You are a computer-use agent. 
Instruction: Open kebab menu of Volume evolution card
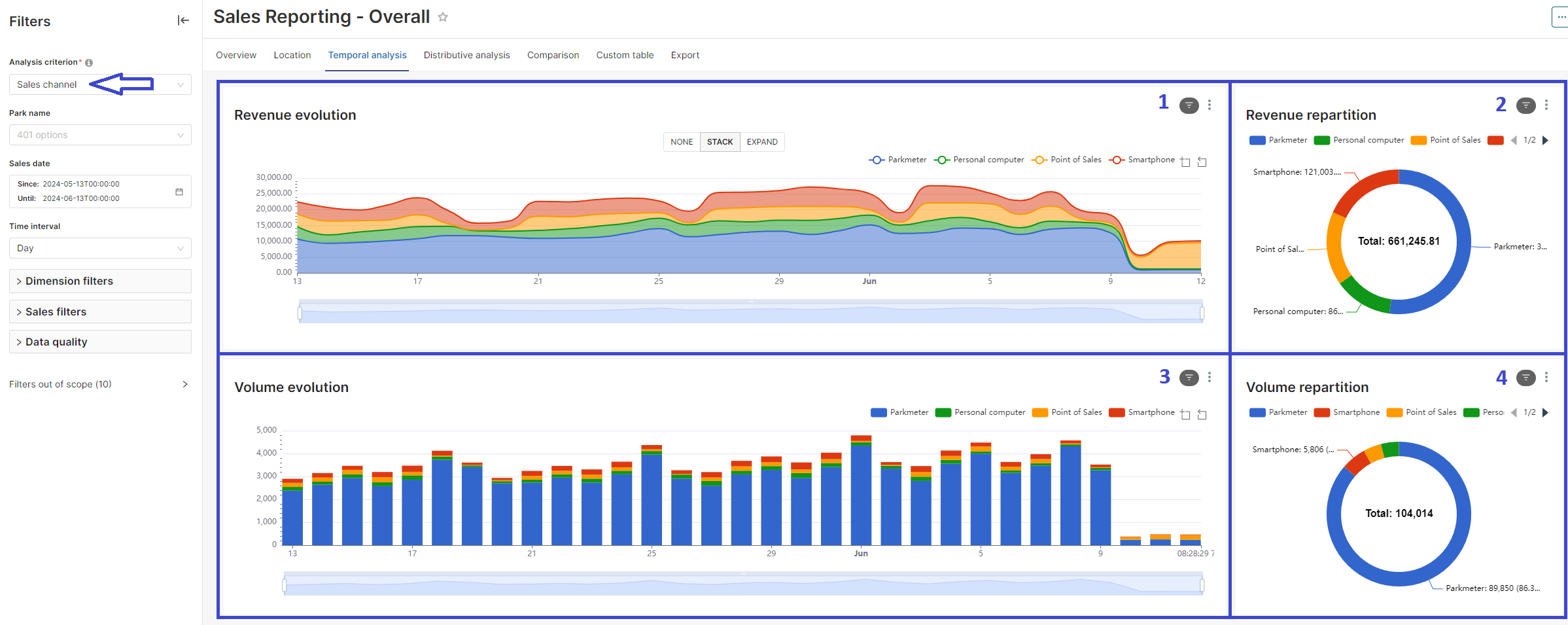click(x=1210, y=377)
